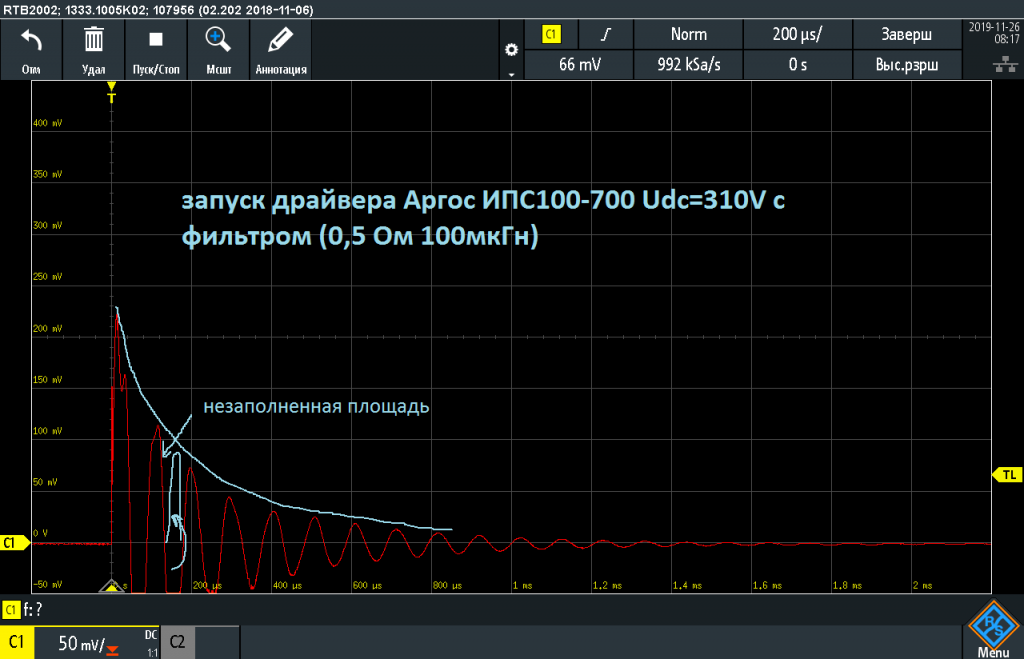1024x659 pixels.
Task: Open the Выс.рзрш acquisition mode selector
Action: tap(906, 65)
